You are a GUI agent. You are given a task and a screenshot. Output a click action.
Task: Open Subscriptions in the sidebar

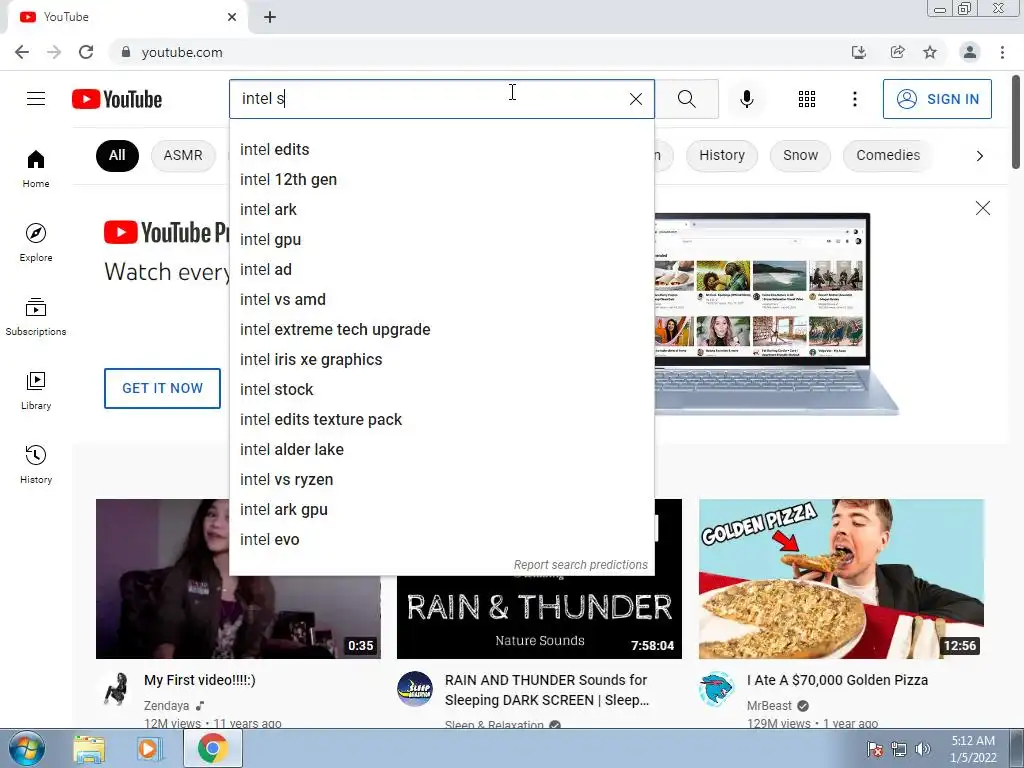(36, 317)
